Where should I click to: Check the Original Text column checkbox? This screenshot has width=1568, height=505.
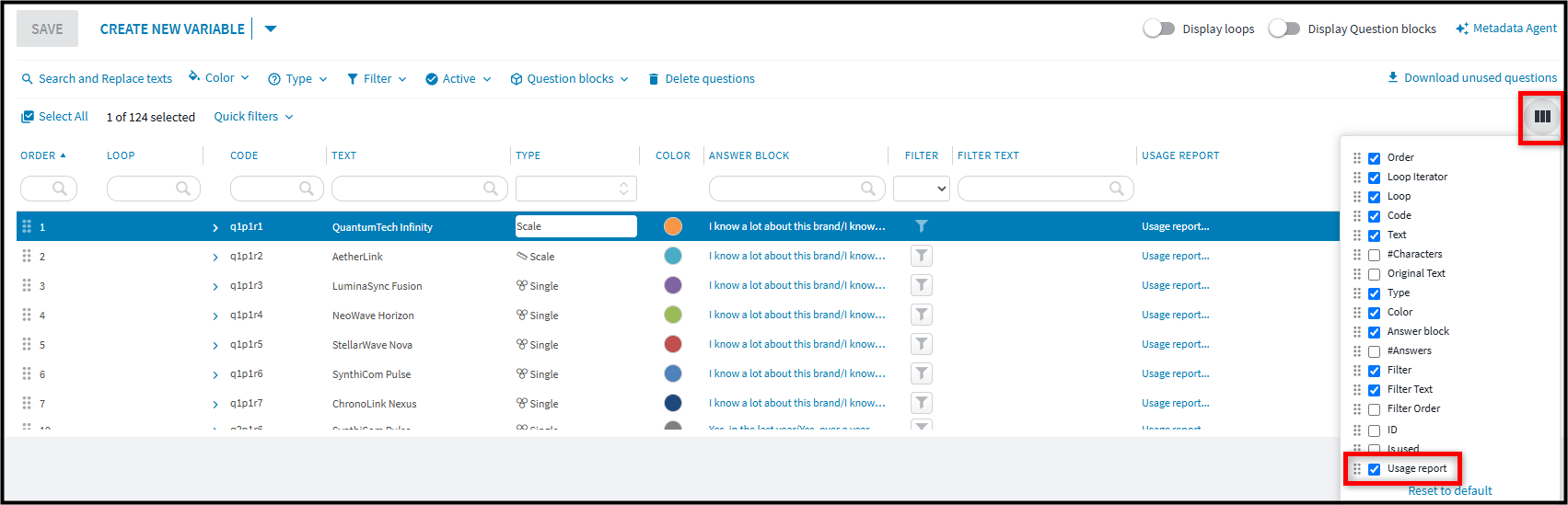pyautogui.click(x=1374, y=274)
